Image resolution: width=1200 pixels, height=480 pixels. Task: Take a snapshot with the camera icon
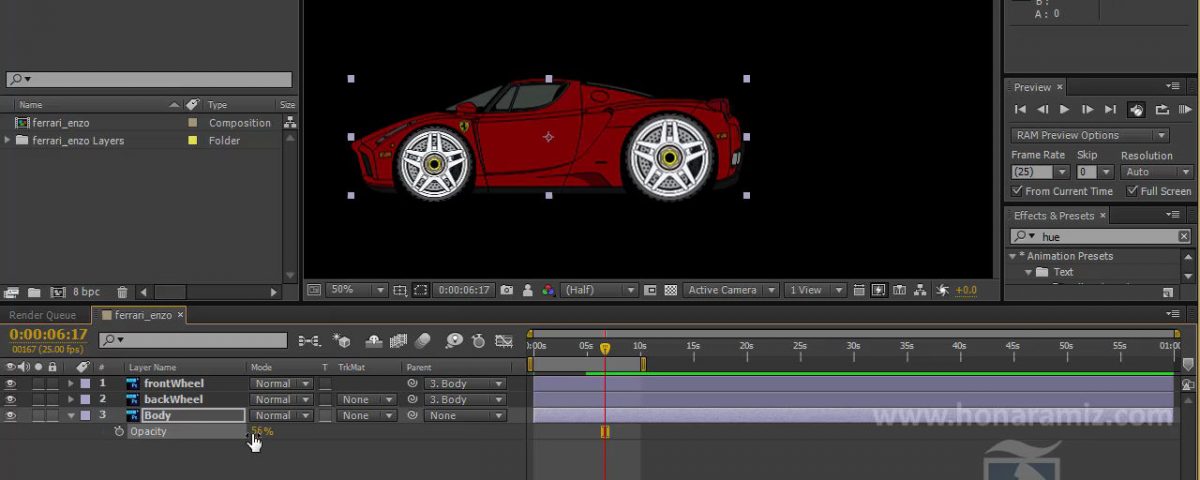coord(506,290)
